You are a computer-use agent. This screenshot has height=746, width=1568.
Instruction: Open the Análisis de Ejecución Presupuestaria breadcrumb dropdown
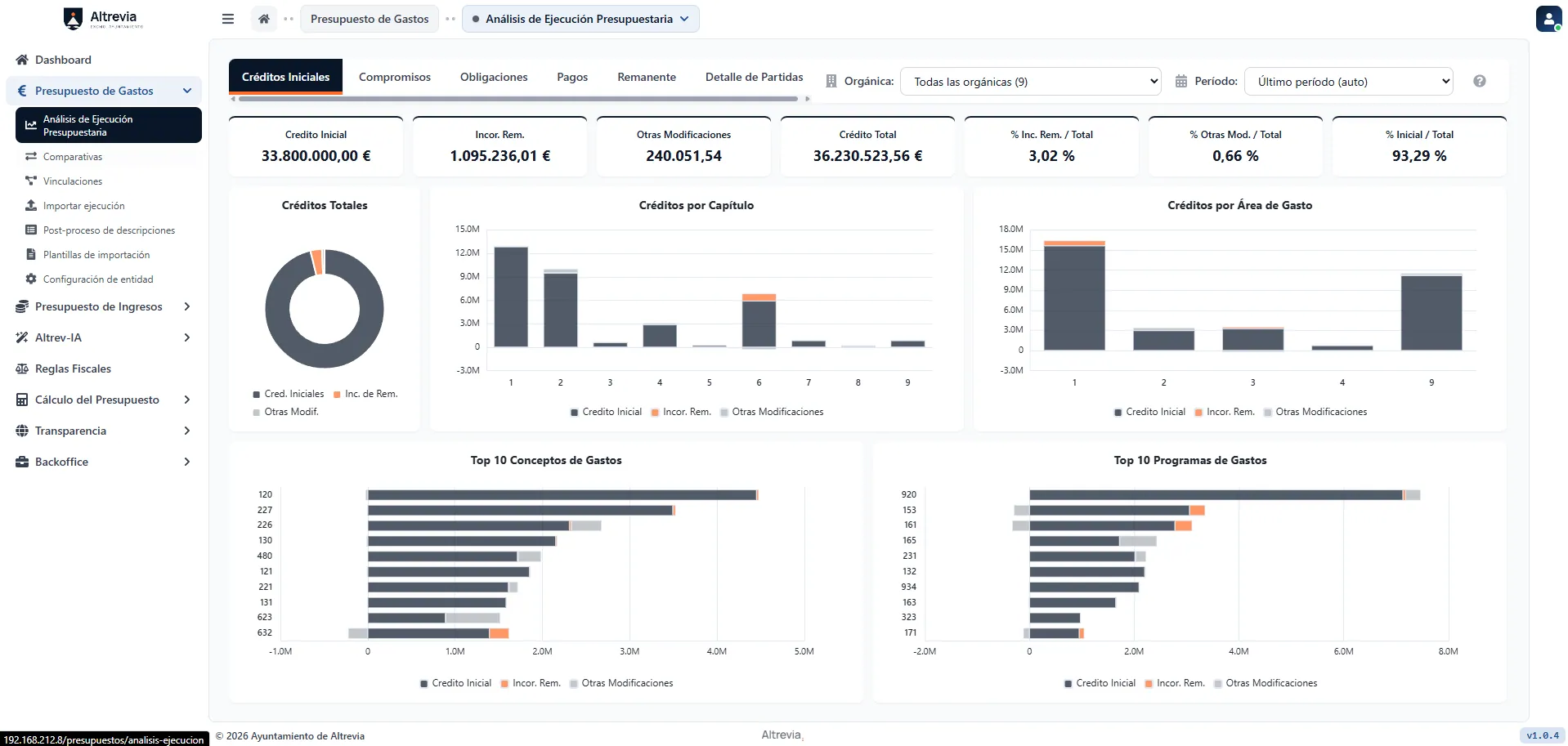point(580,19)
